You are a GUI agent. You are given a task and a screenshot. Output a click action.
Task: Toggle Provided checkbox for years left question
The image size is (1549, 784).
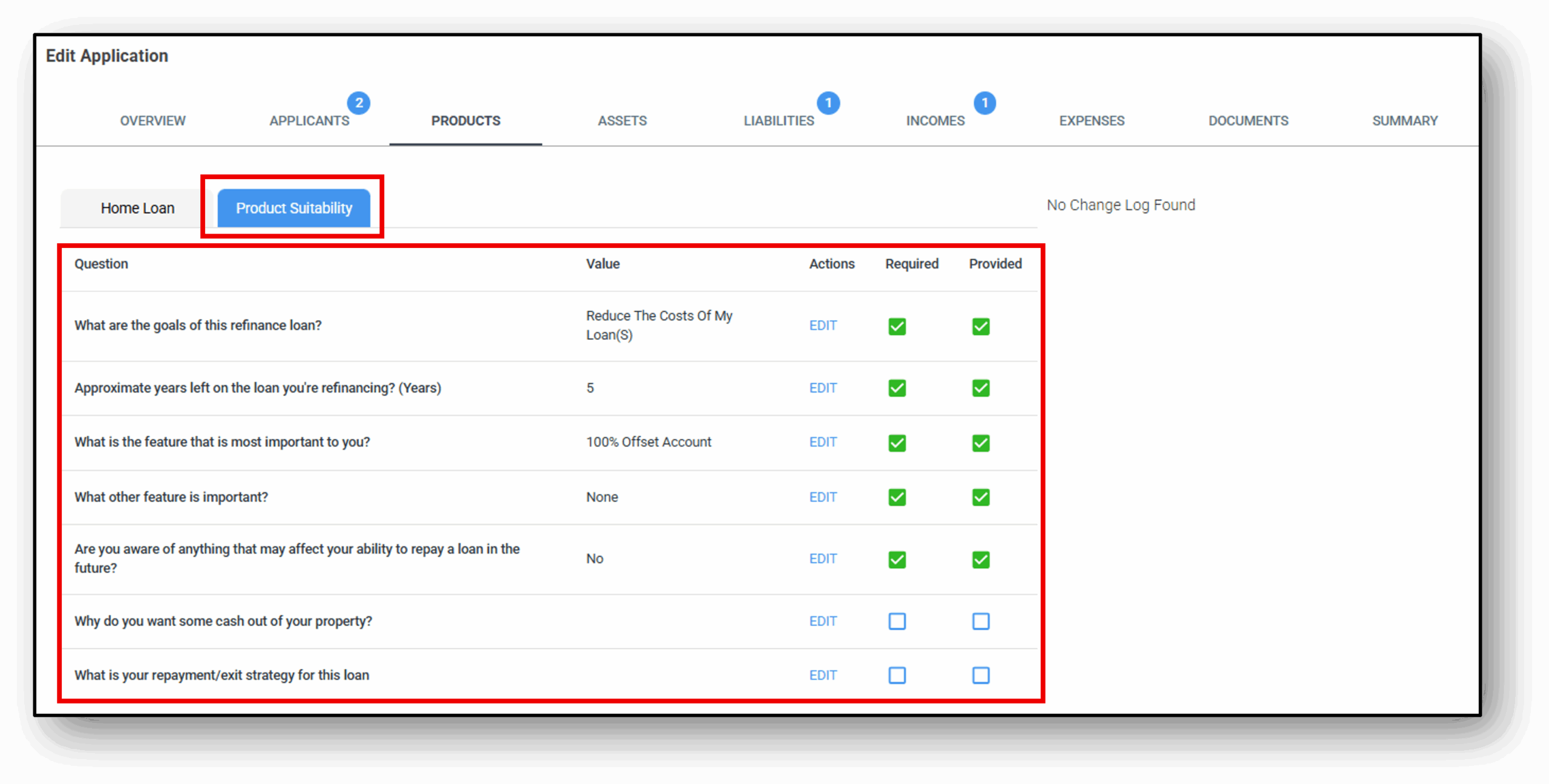(x=980, y=388)
